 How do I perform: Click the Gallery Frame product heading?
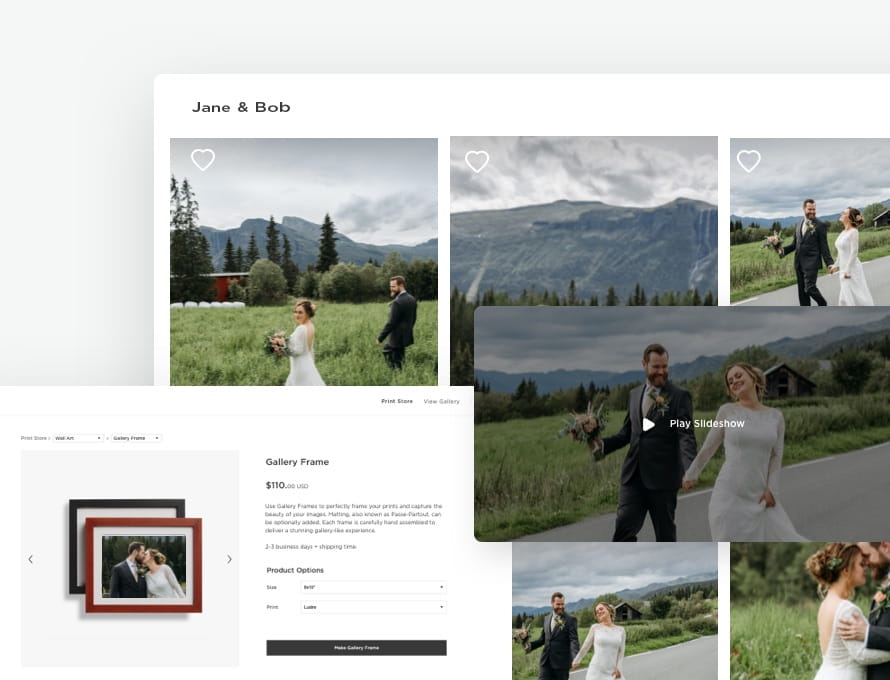pos(297,462)
